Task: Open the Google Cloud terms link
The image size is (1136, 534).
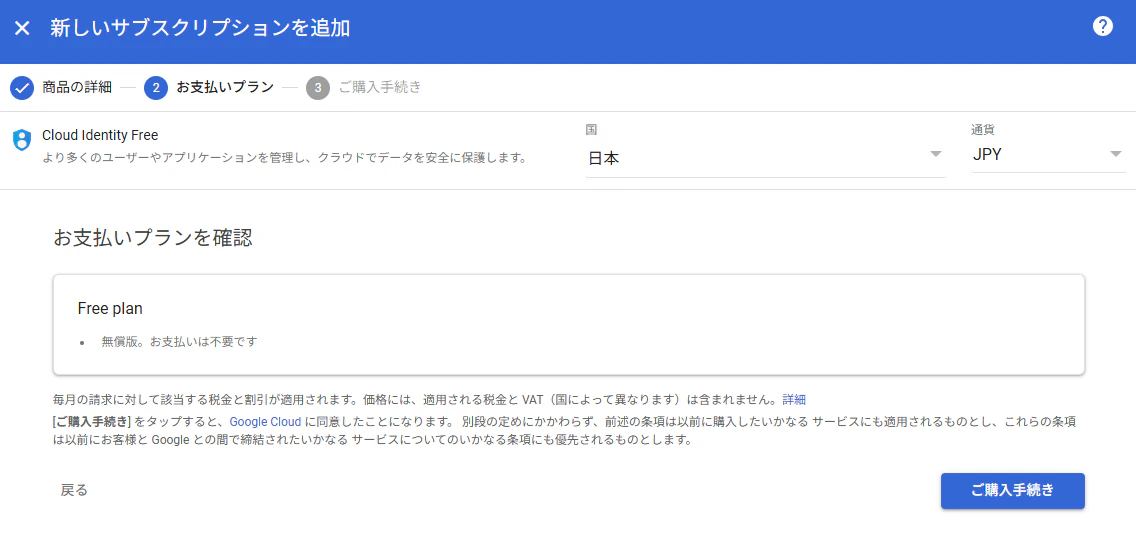Action: [x=265, y=421]
